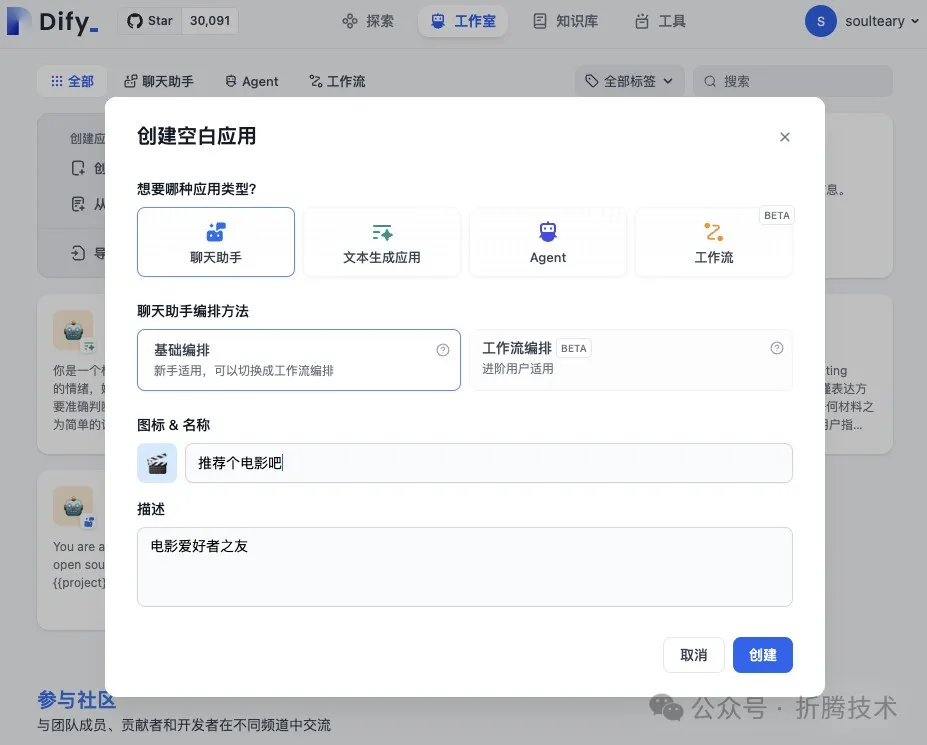Expand the 全部标签 dropdown
This screenshot has height=745, width=927.
tap(630, 81)
